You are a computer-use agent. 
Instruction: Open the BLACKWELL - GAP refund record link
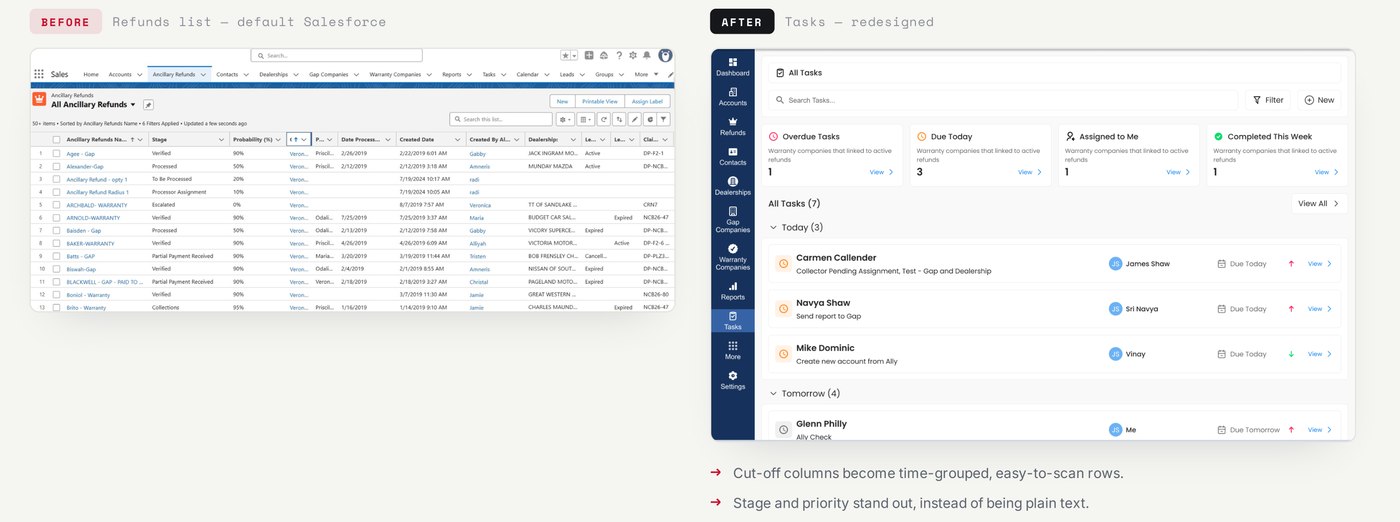[104, 282]
